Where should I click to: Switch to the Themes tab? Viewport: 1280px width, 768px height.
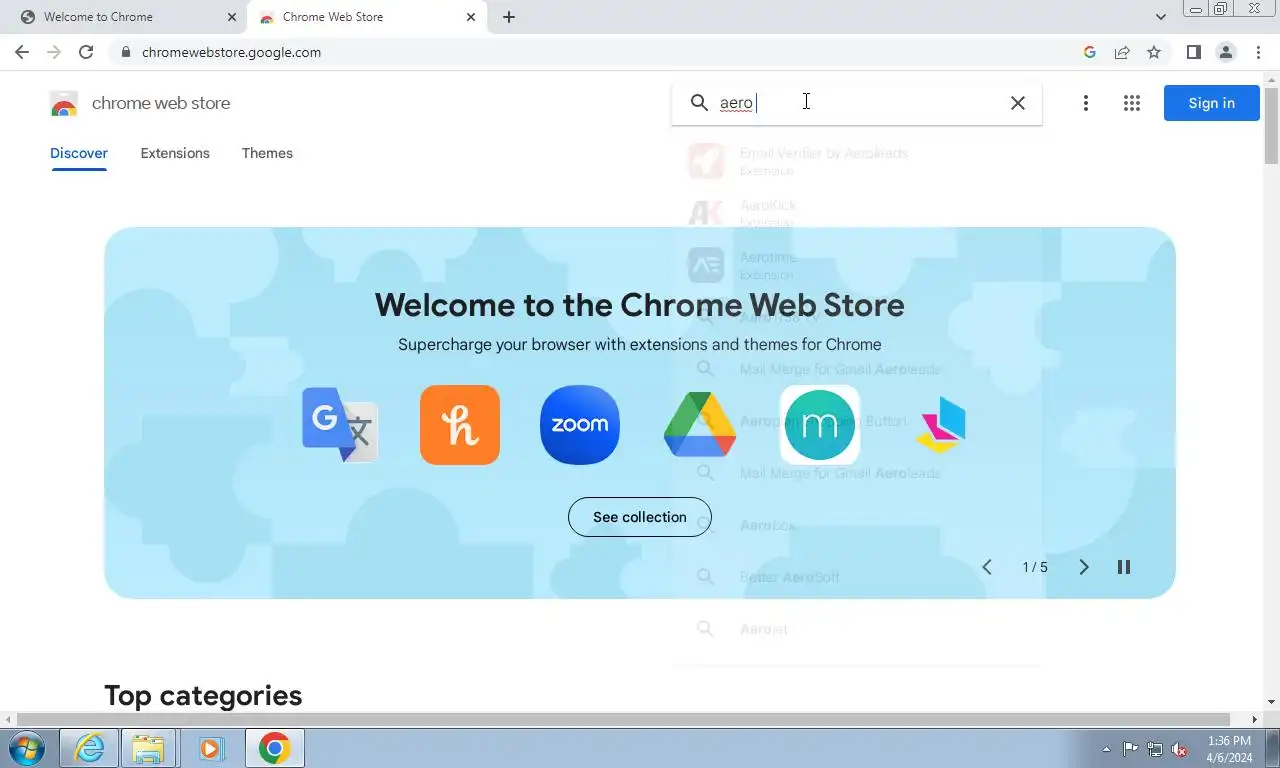click(267, 153)
